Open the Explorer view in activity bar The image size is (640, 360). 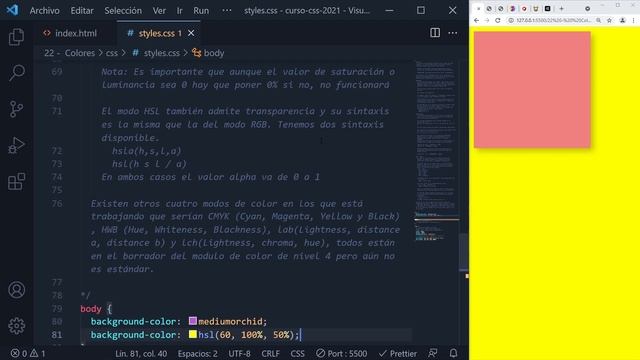pyautogui.click(x=16, y=37)
